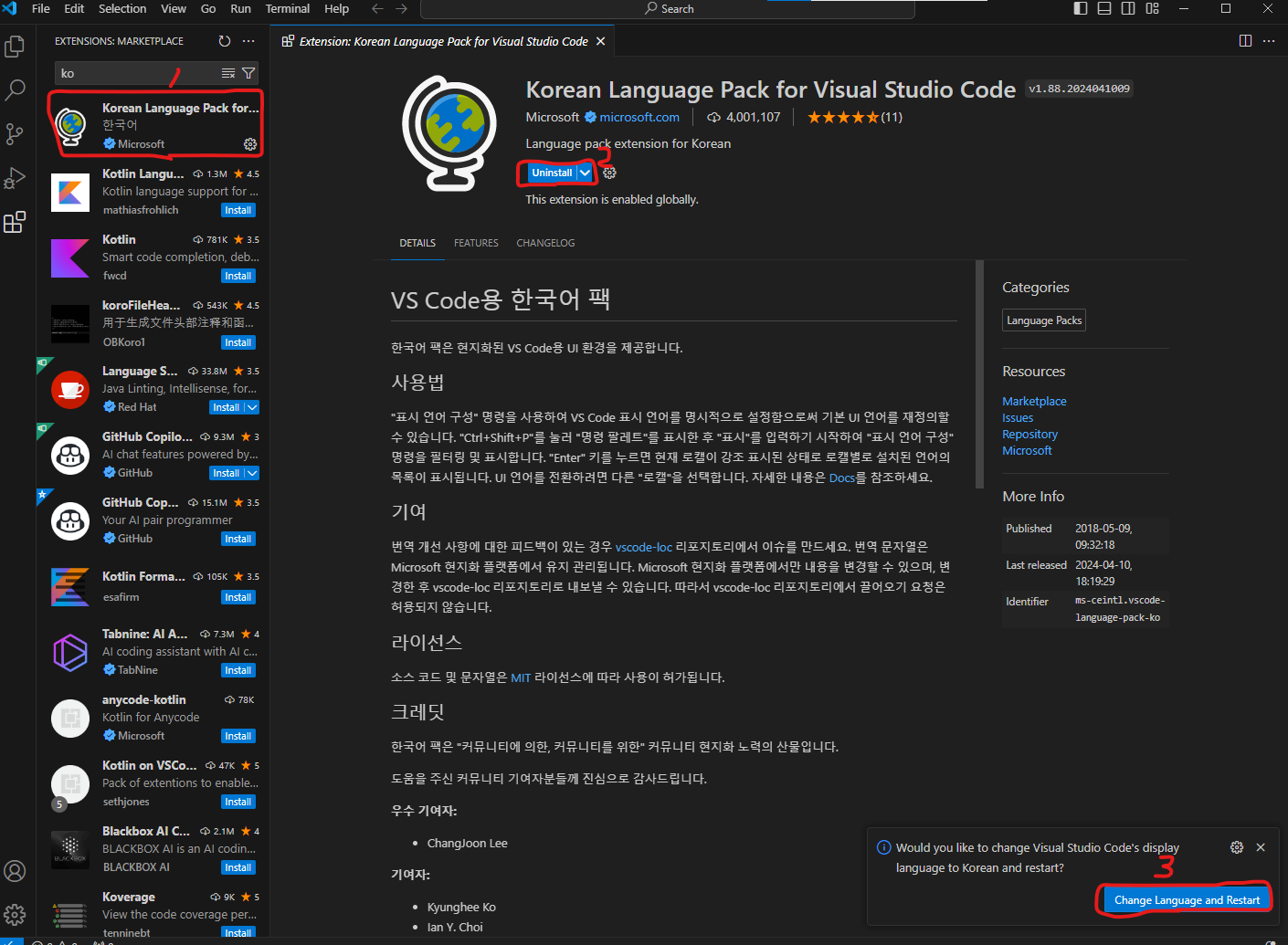Image resolution: width=1288 pixels, height=945 pixels.
Task: Click the Uninstall button
Action: click(x=553, y=173)
